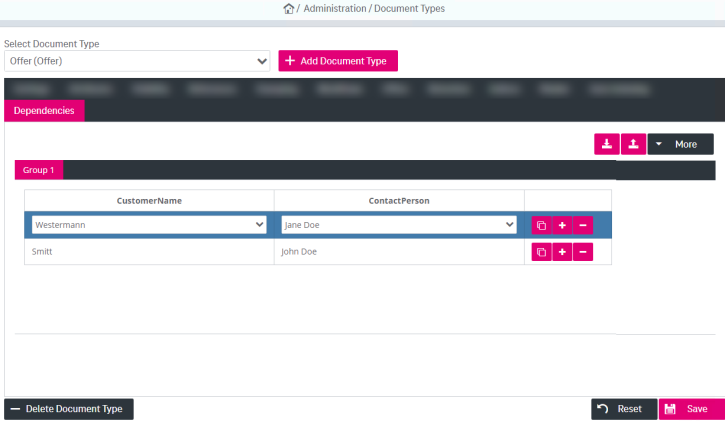
Task: Switch to the Dependencies tab
Action: coord(44,111)
